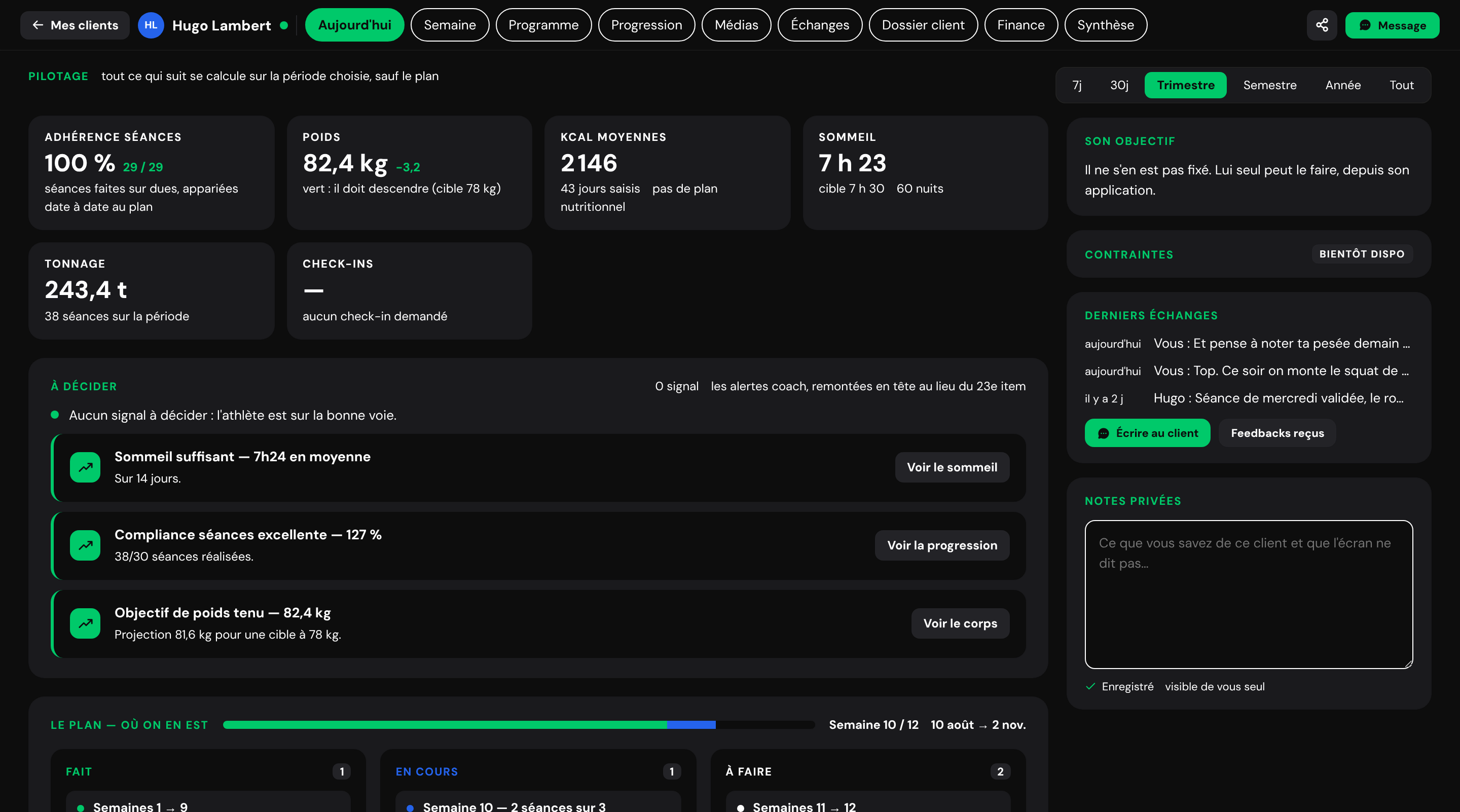Click the Sommeil 7 h 23 card
The image size is (1460, 812).
(x=925, y=172)
